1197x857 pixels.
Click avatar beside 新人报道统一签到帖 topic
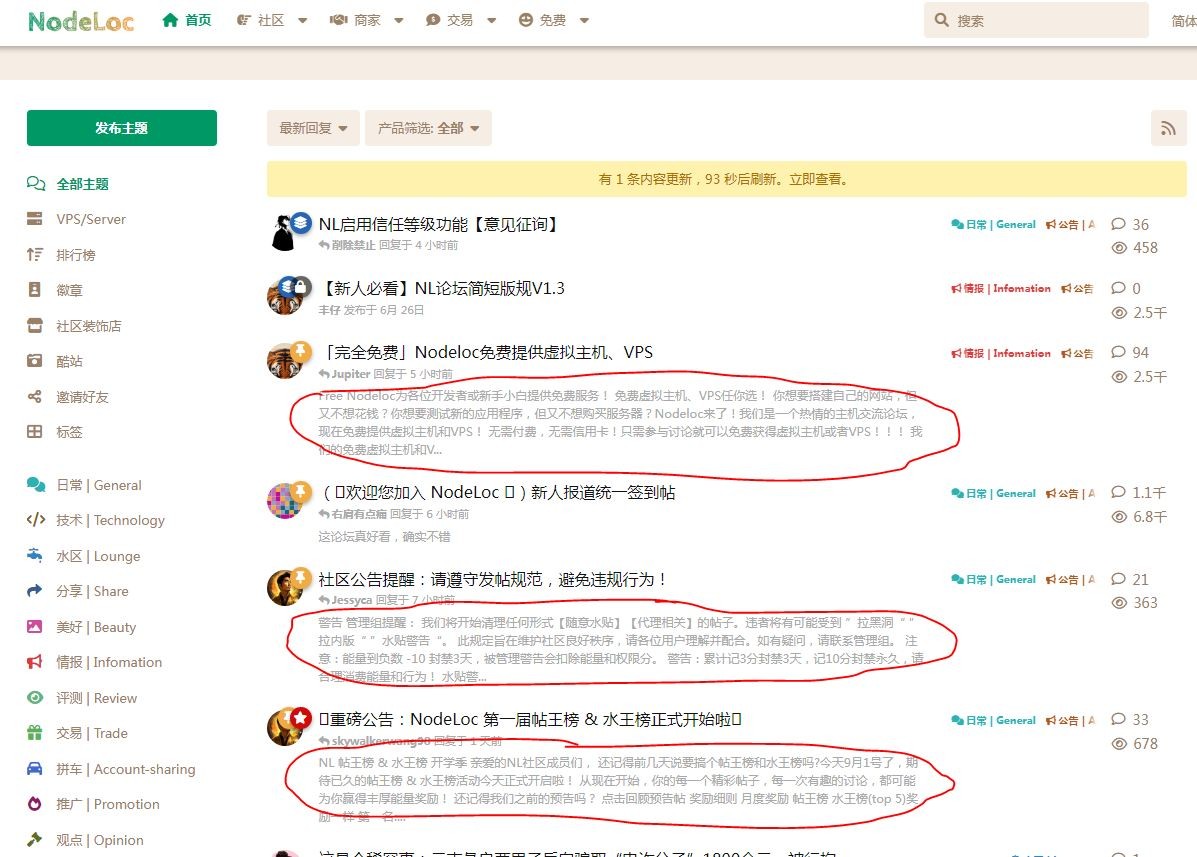(284, 501)
